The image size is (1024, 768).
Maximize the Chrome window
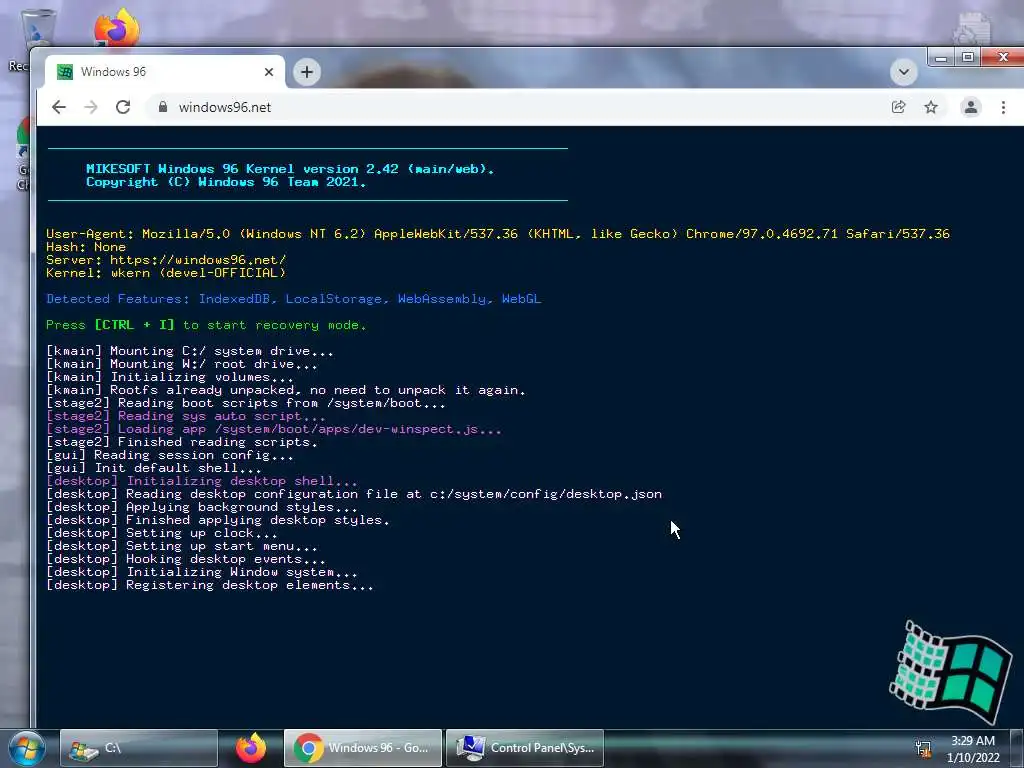click(x=968, y=57)
